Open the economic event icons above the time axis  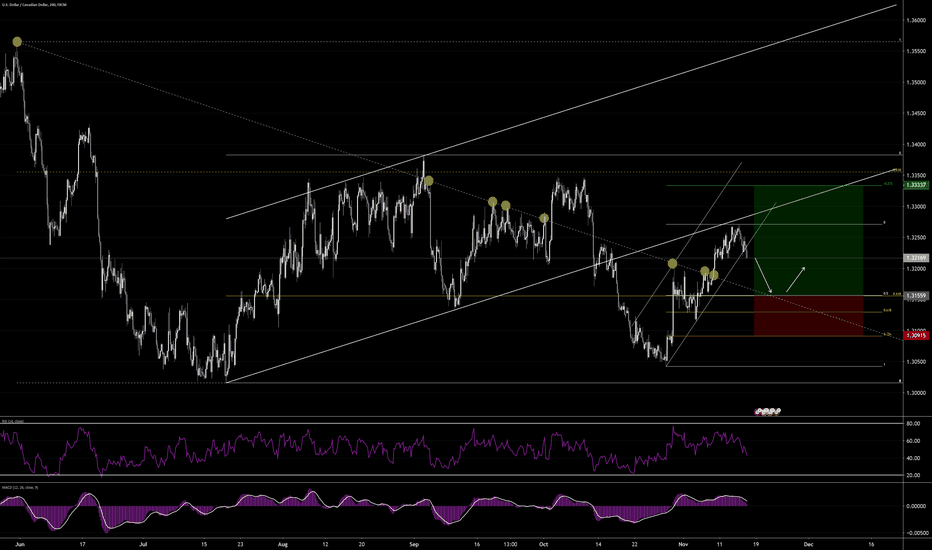(x=768, y=410)
